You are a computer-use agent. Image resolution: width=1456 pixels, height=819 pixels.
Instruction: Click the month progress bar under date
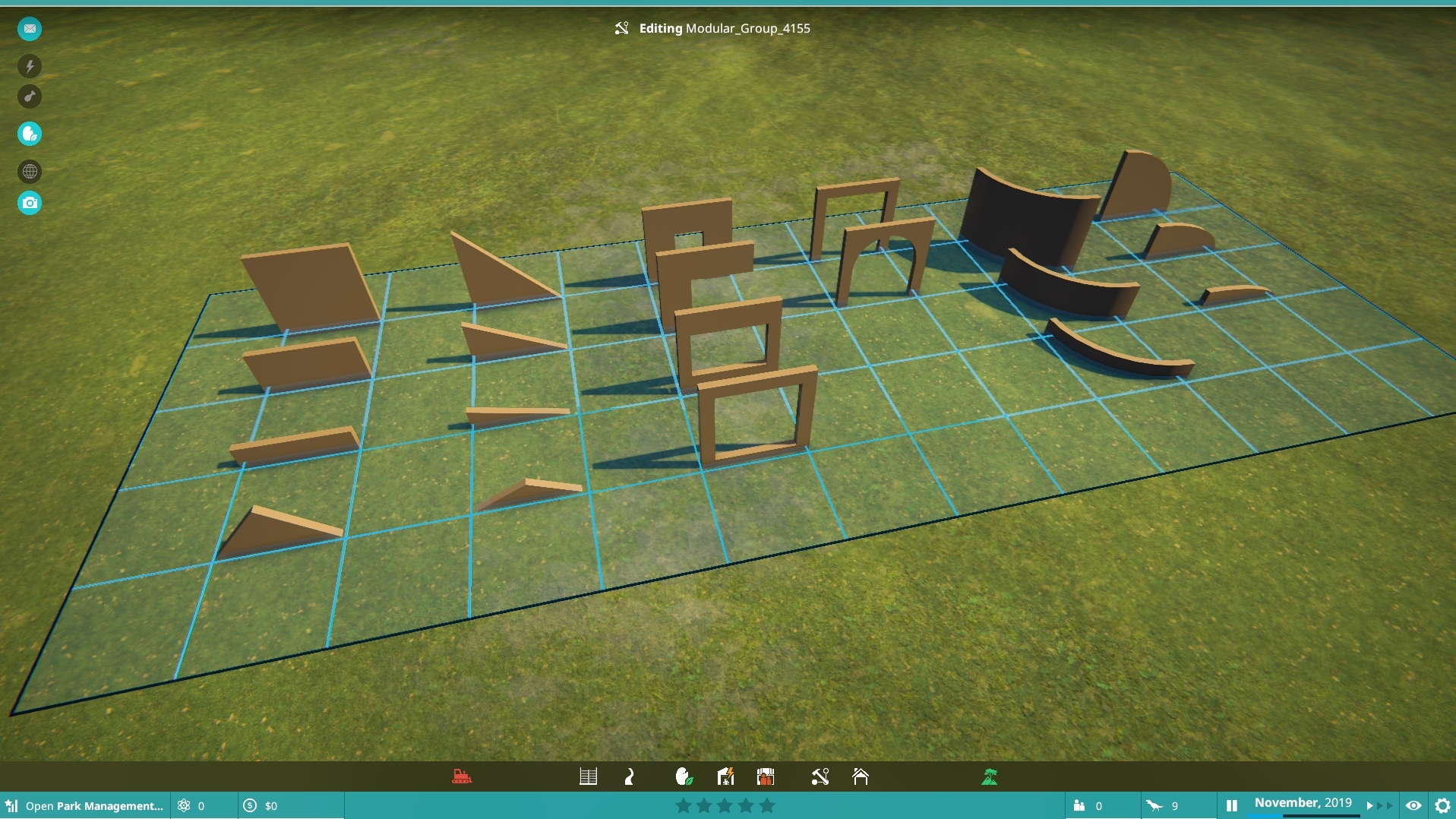click(x=1303, y=815)
